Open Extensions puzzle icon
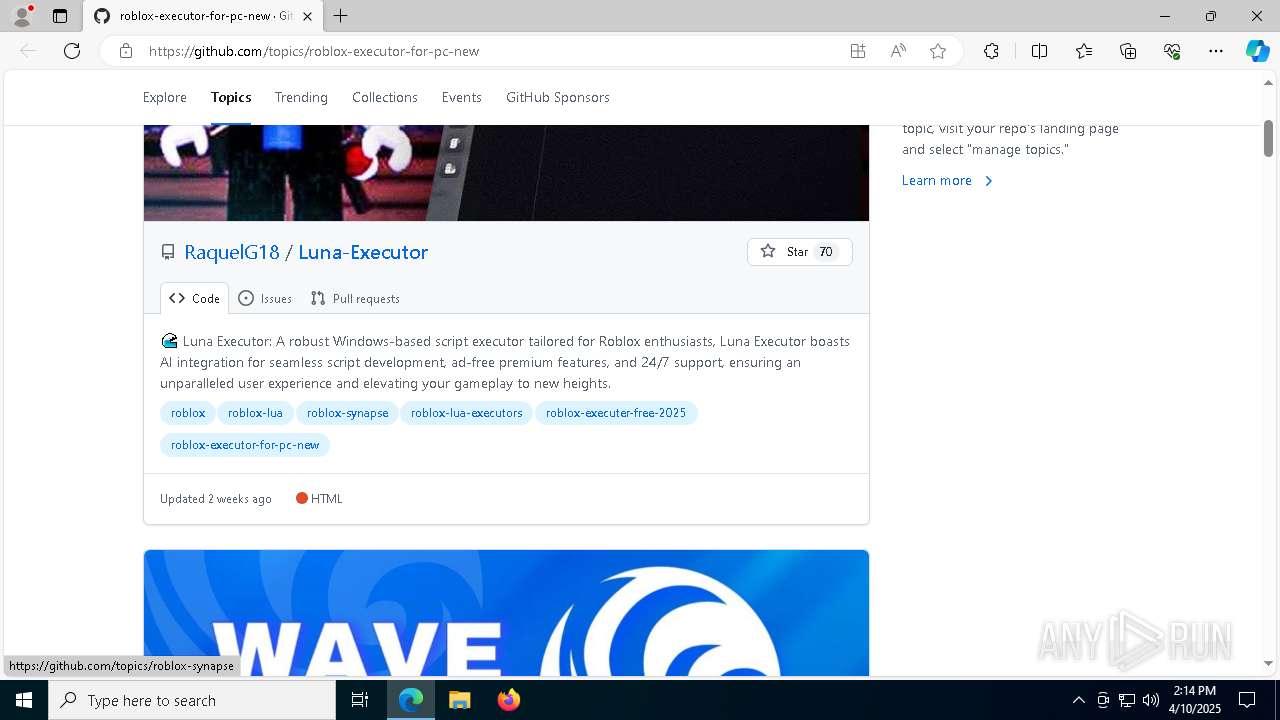The image size is (1280, 720). pos(991,51)
